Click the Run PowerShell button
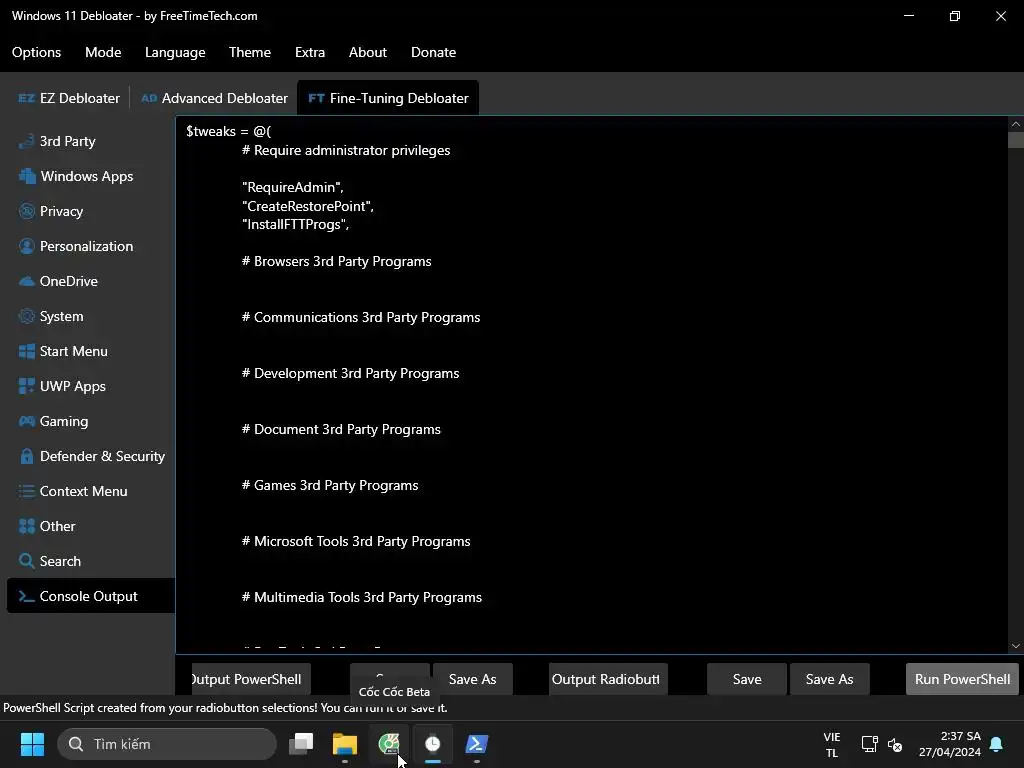1024x768 pixels. point(962,679)
